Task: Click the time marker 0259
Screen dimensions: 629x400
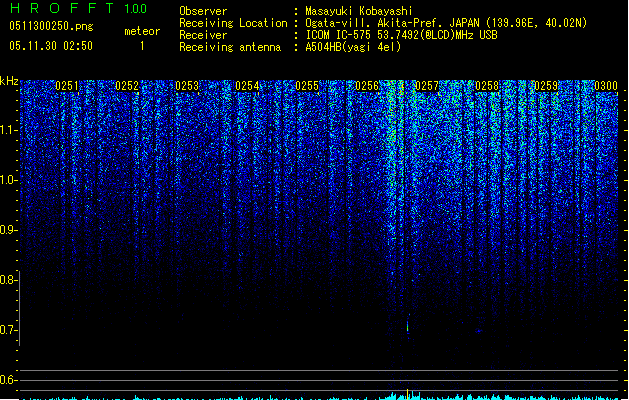Action: click(x=546, y=86)
